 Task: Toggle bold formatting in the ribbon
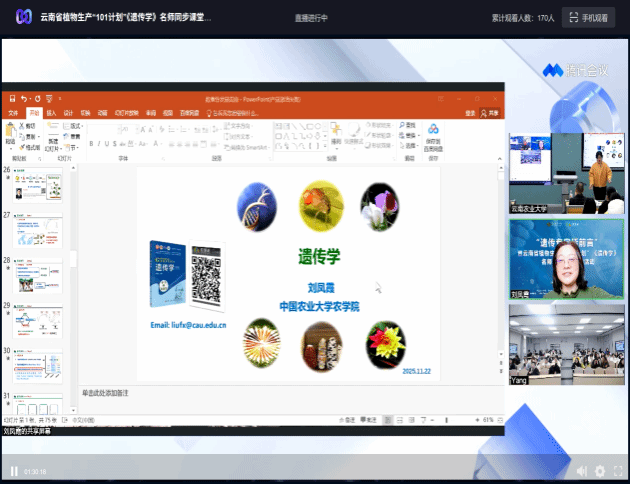point(90,143)
